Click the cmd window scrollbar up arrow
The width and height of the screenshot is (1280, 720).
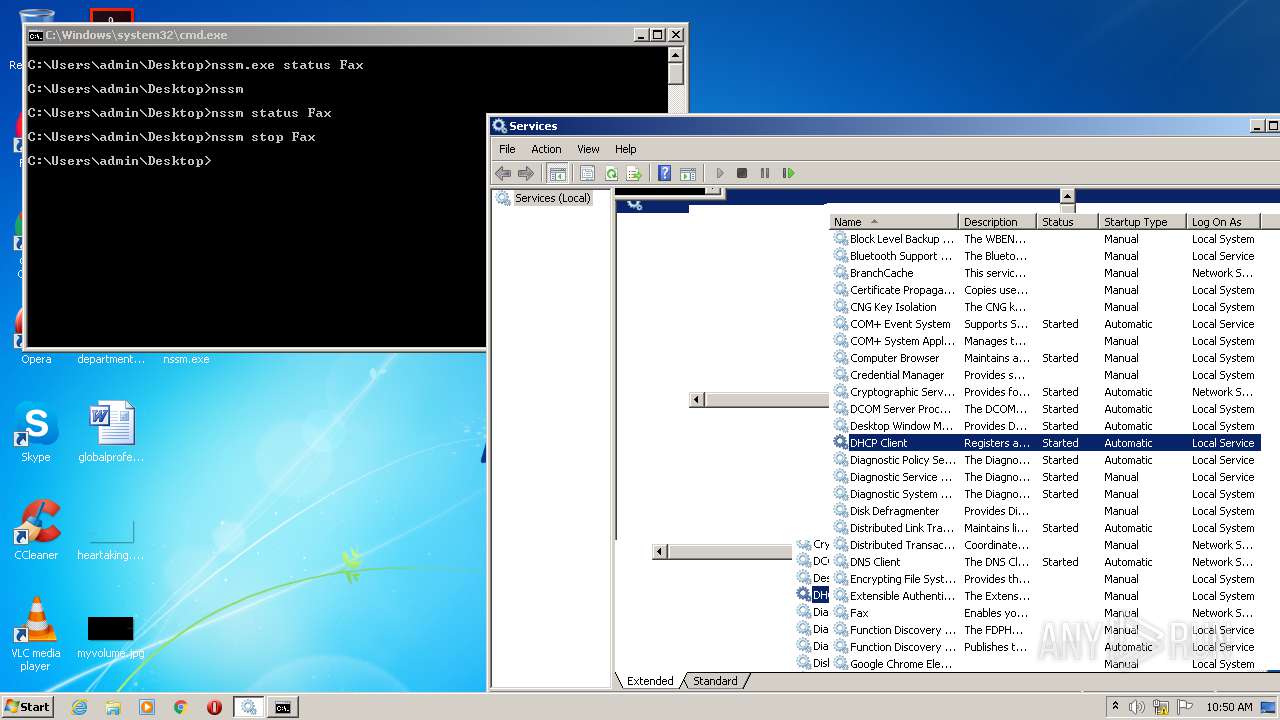tap(675, 56)
